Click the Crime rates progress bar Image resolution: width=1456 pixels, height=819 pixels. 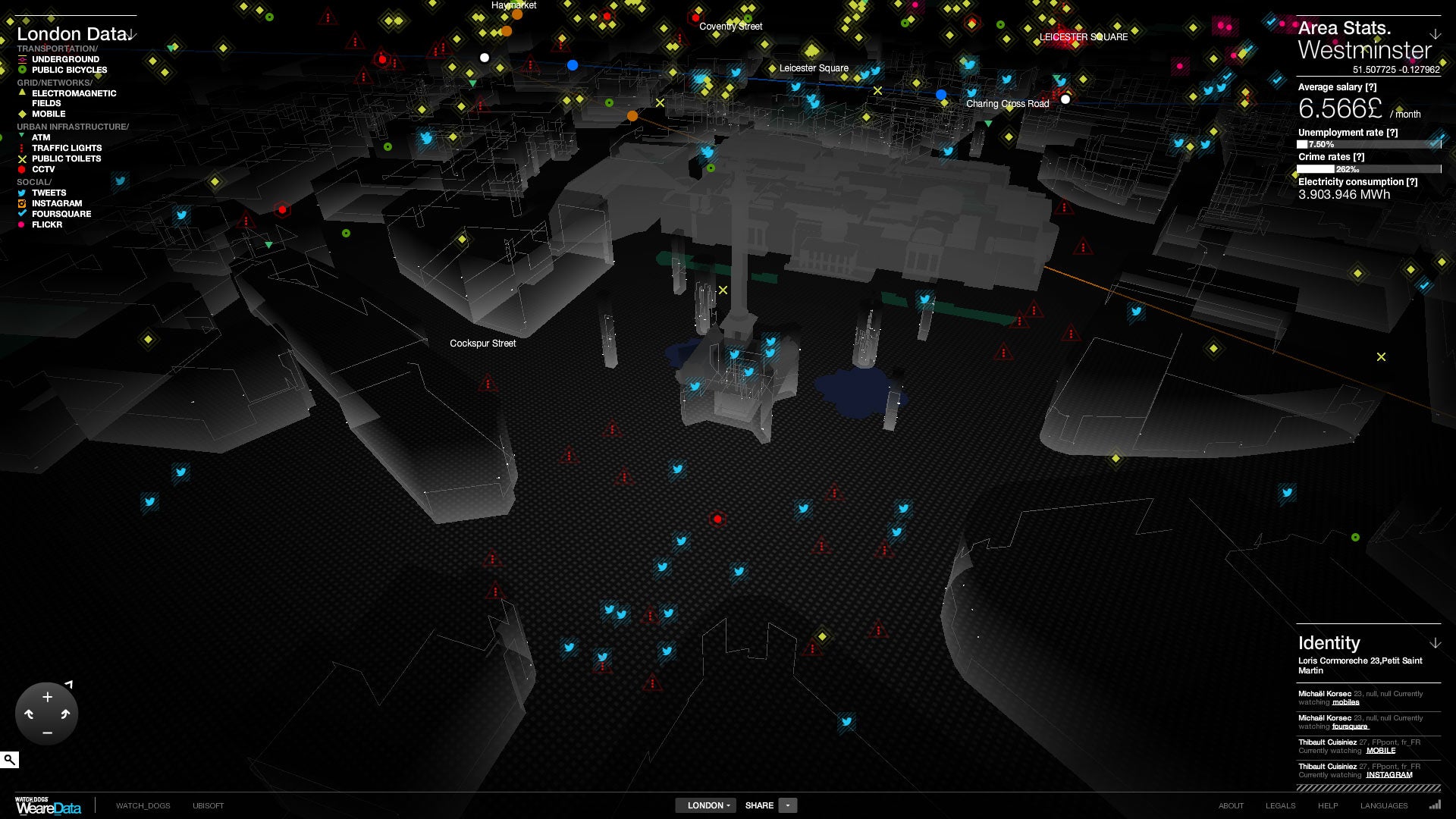click(x=1369, y=169)
